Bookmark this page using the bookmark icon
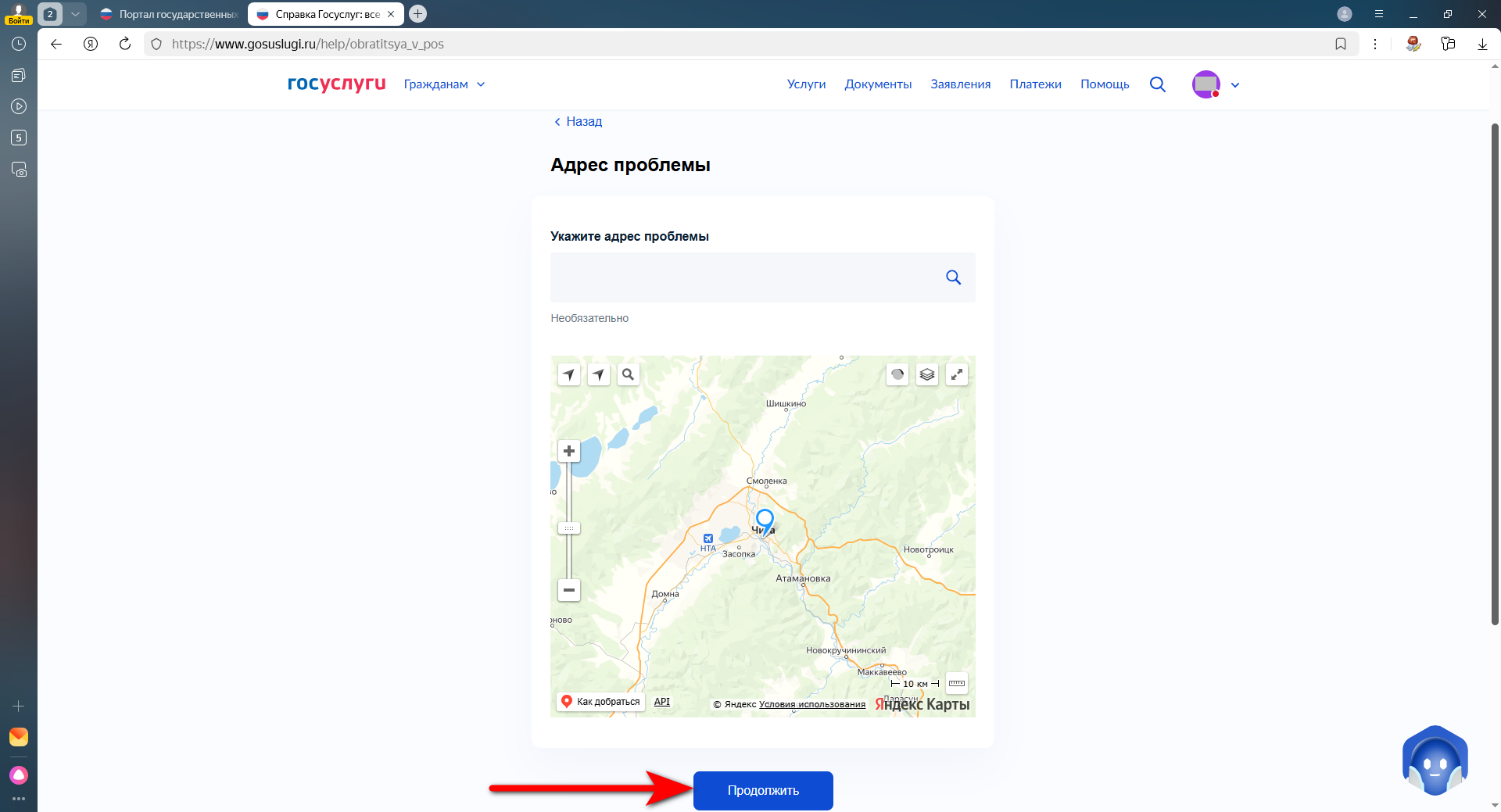Image resolution: width=1501 pixels, height=812 pixels. [1341, 44]
